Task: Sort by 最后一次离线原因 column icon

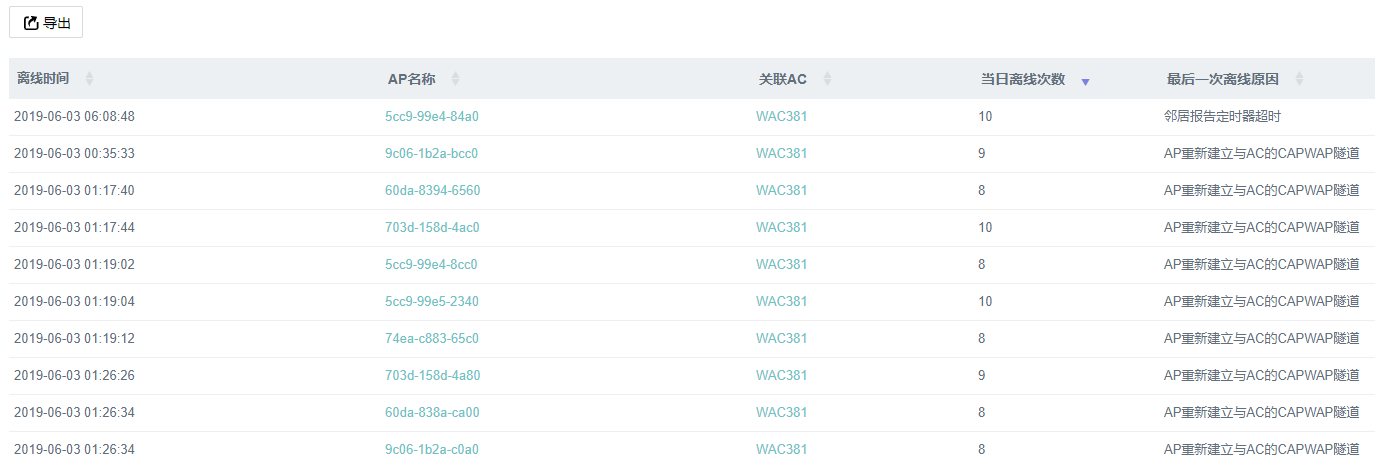Action: click(1299, 79)
